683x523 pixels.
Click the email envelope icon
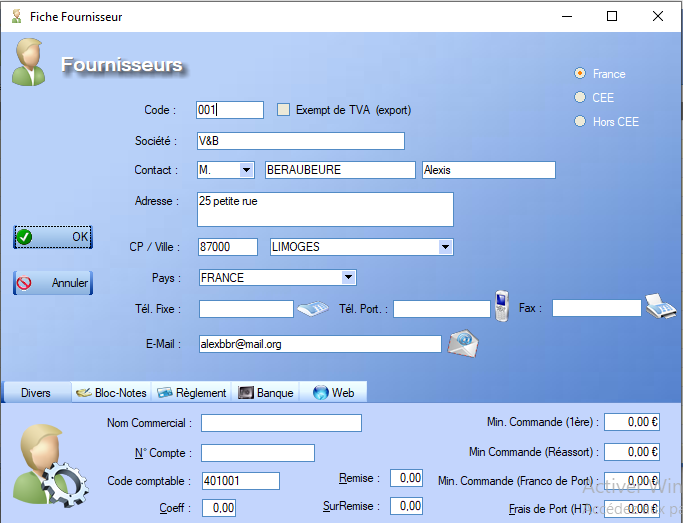tap(462, 342)
